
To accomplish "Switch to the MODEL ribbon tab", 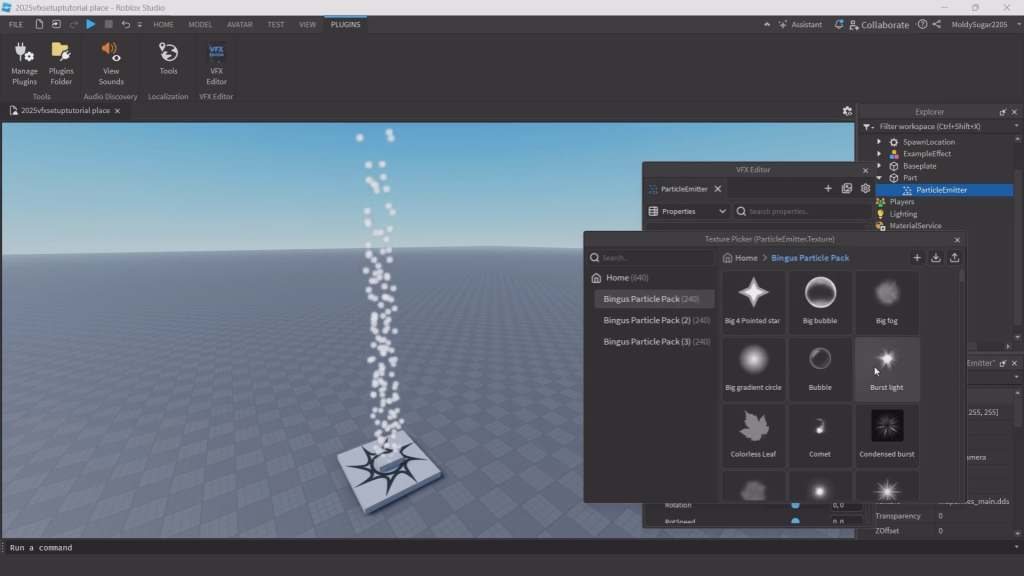I will 200,24.
